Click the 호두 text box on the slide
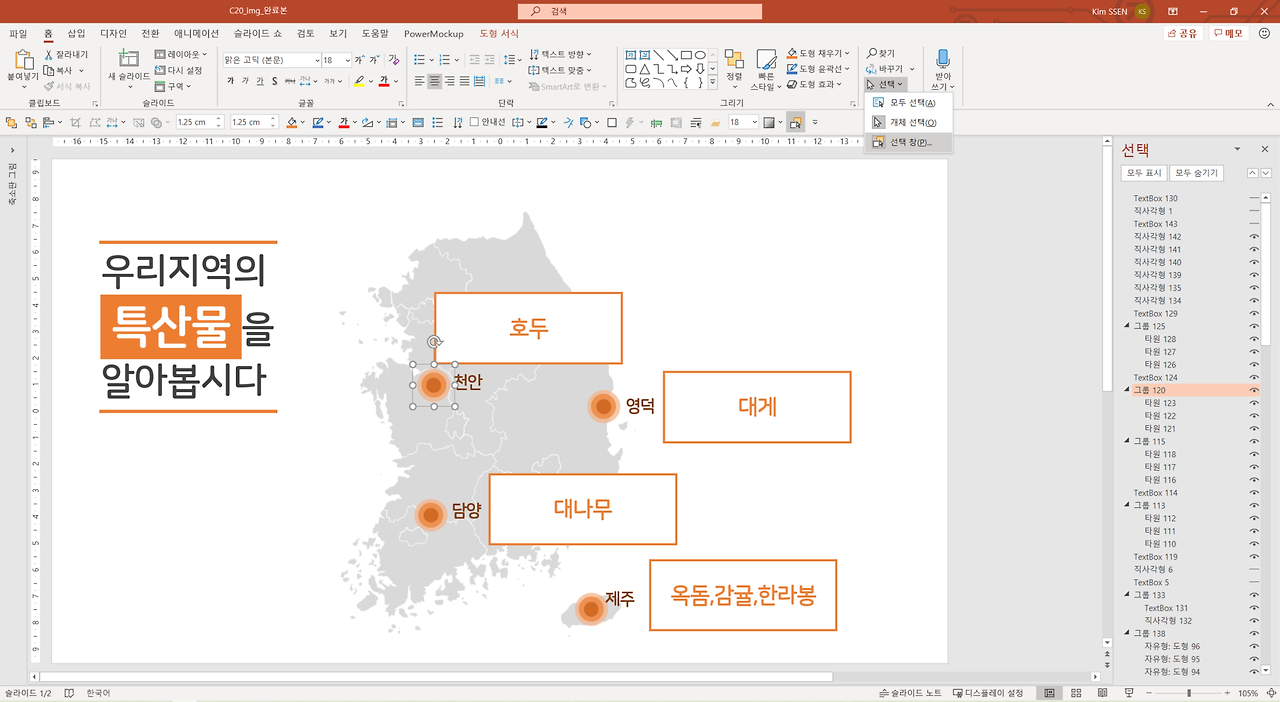The image size is (1280, 702). (528, 328)
